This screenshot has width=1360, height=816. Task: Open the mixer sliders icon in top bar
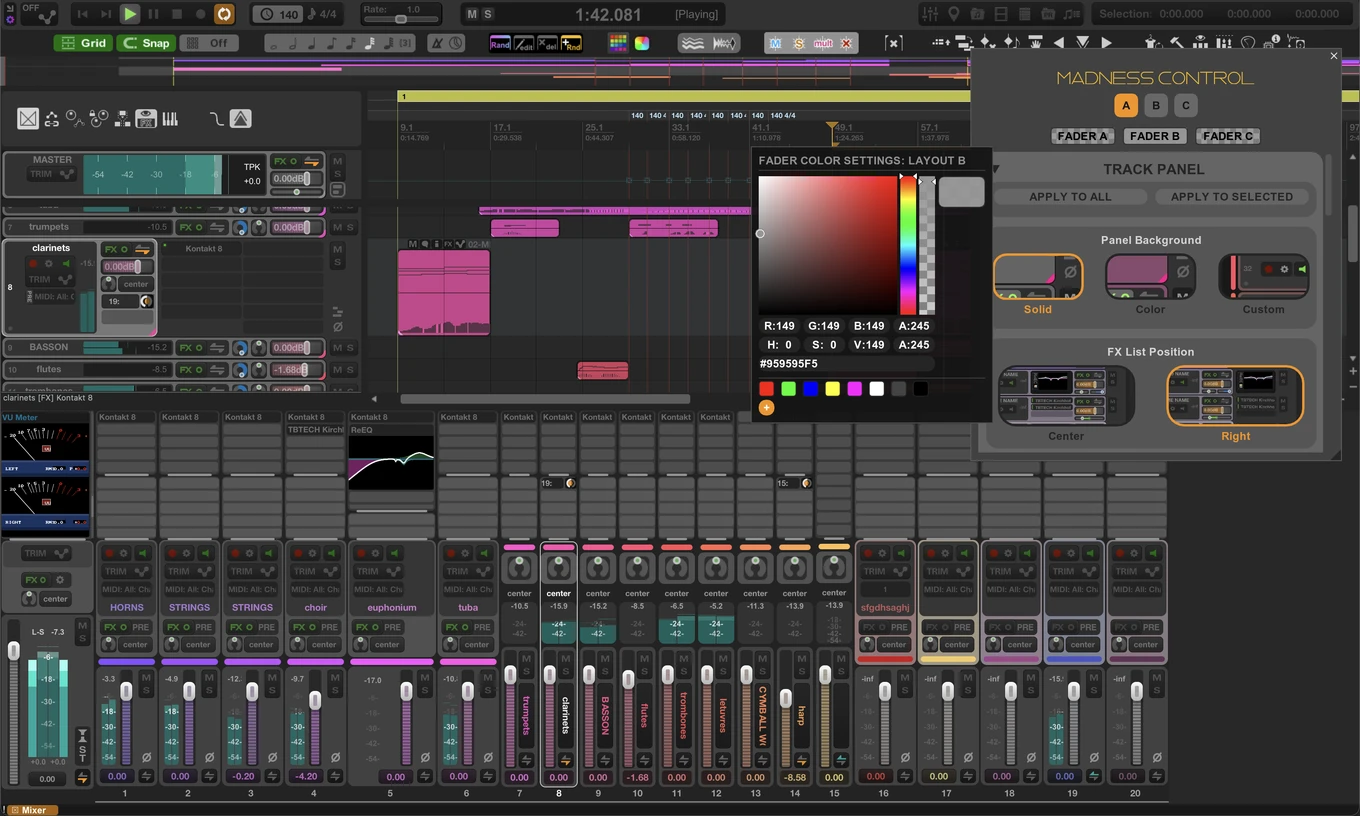point(929,14)
